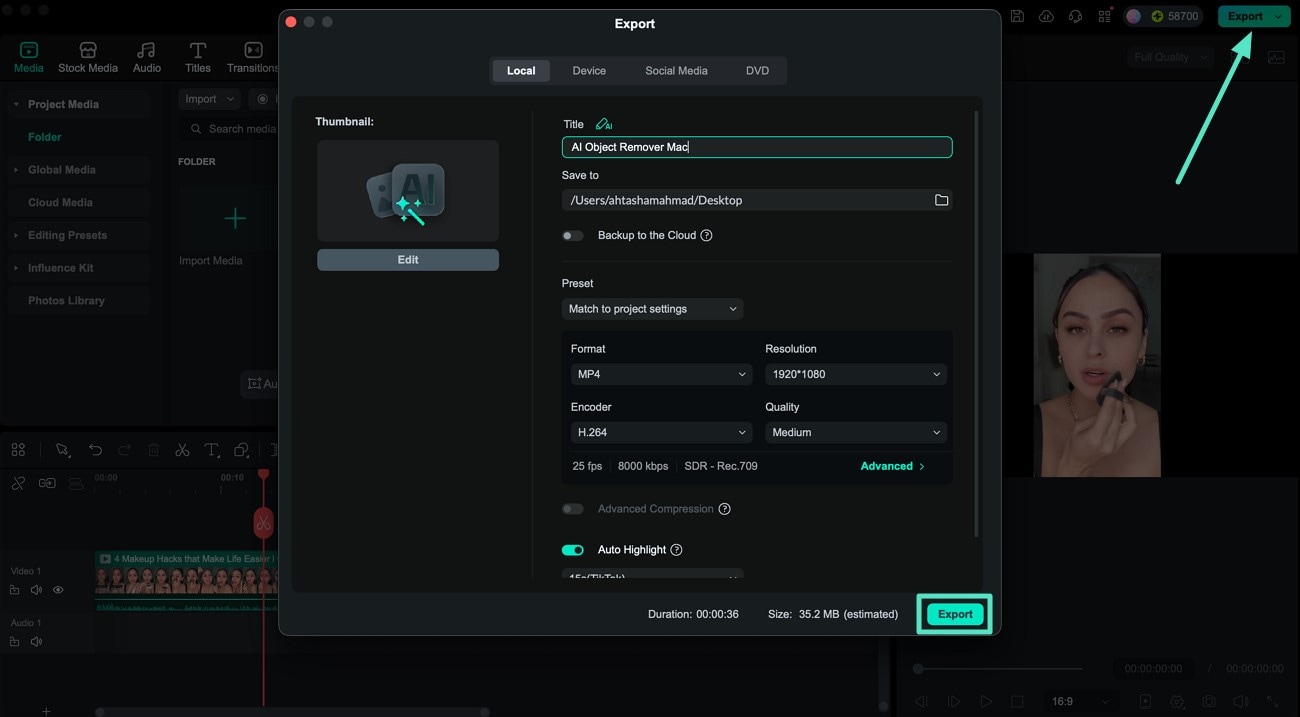Turn on Advanced Compression
The width and height of the screenshot is (1300, 717).
pos(572,508)
